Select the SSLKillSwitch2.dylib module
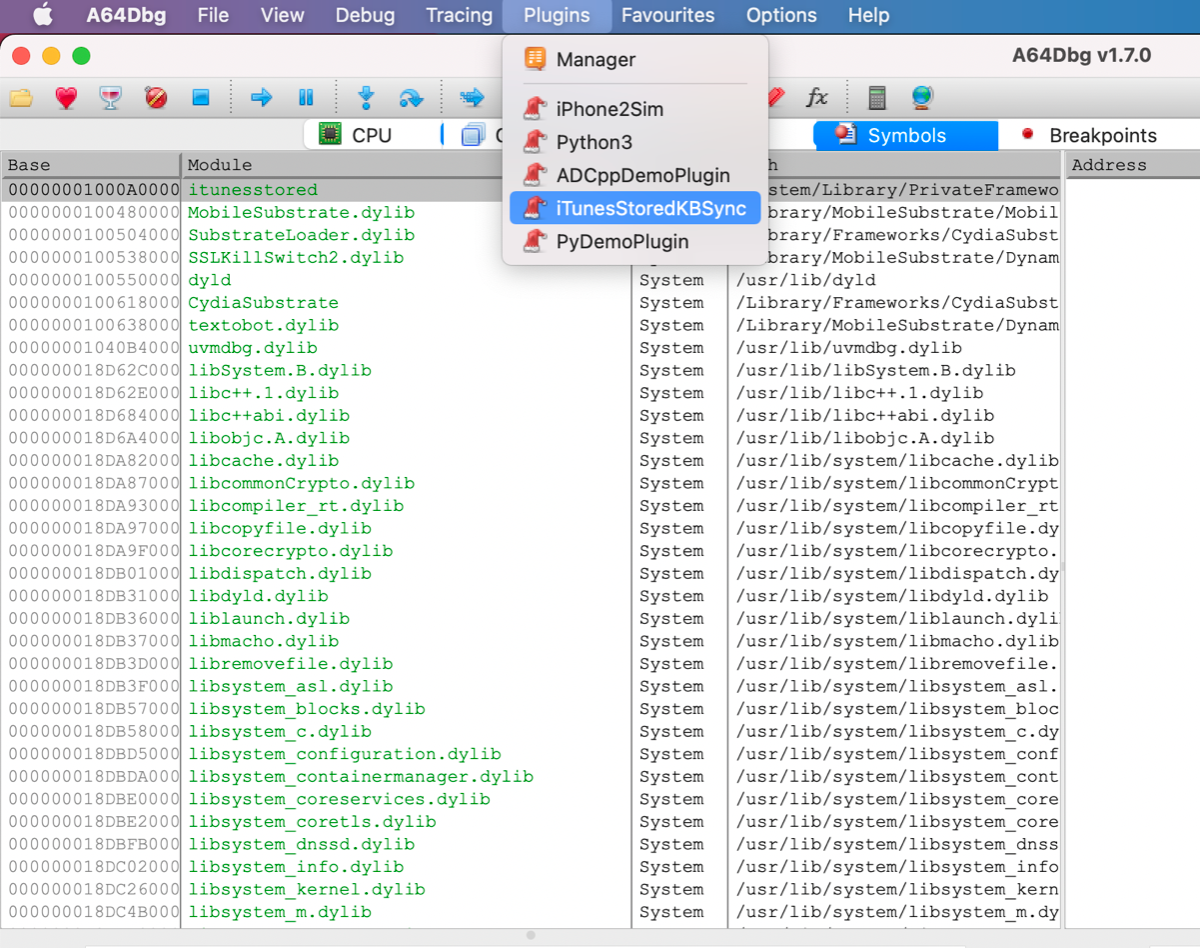The image size is (1200, 948). coord(296,257)
